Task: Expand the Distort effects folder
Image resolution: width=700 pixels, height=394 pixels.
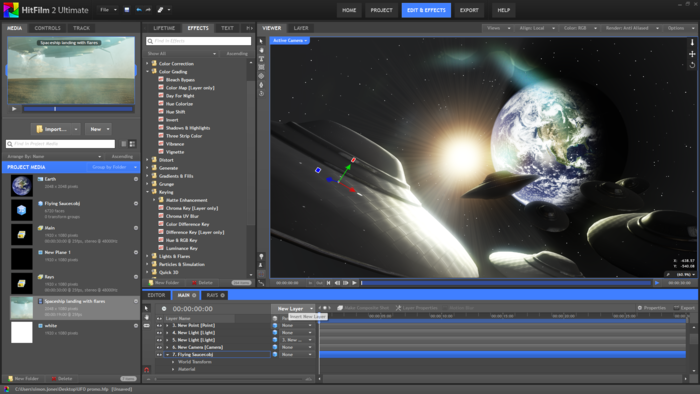Action: point(147,160)
